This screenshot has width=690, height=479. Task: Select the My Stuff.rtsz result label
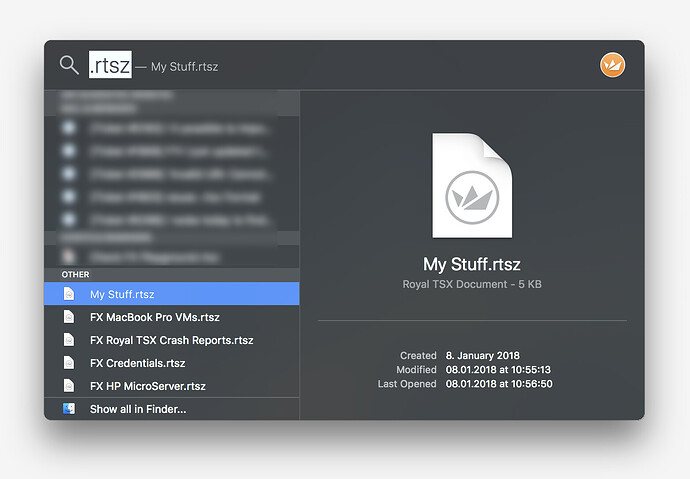coord(122,294)
